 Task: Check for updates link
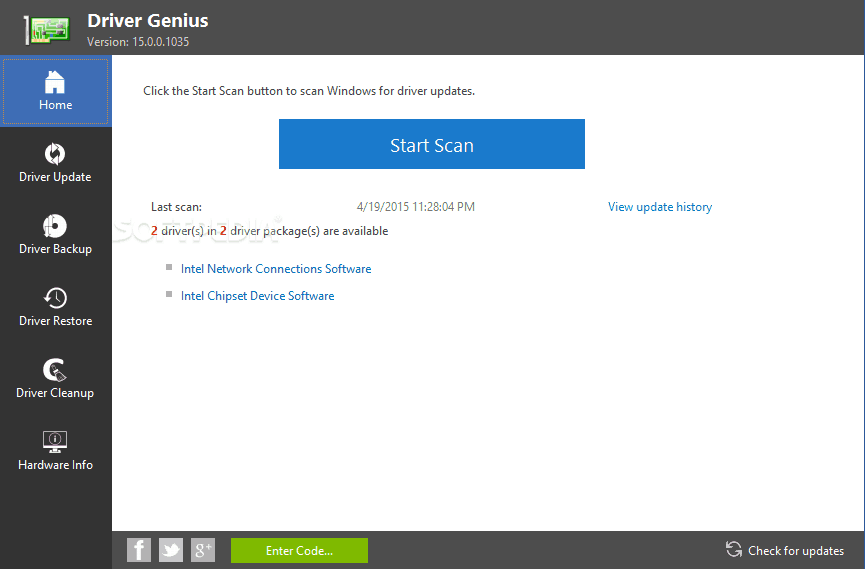point(784,550)
